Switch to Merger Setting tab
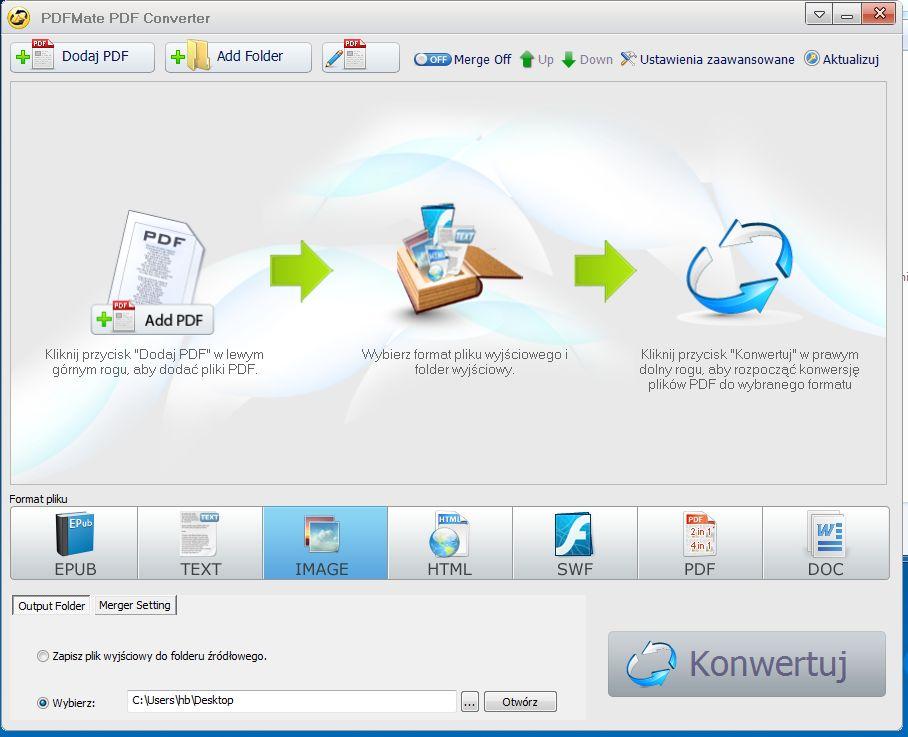908x737 pixels. coord(135,605)
